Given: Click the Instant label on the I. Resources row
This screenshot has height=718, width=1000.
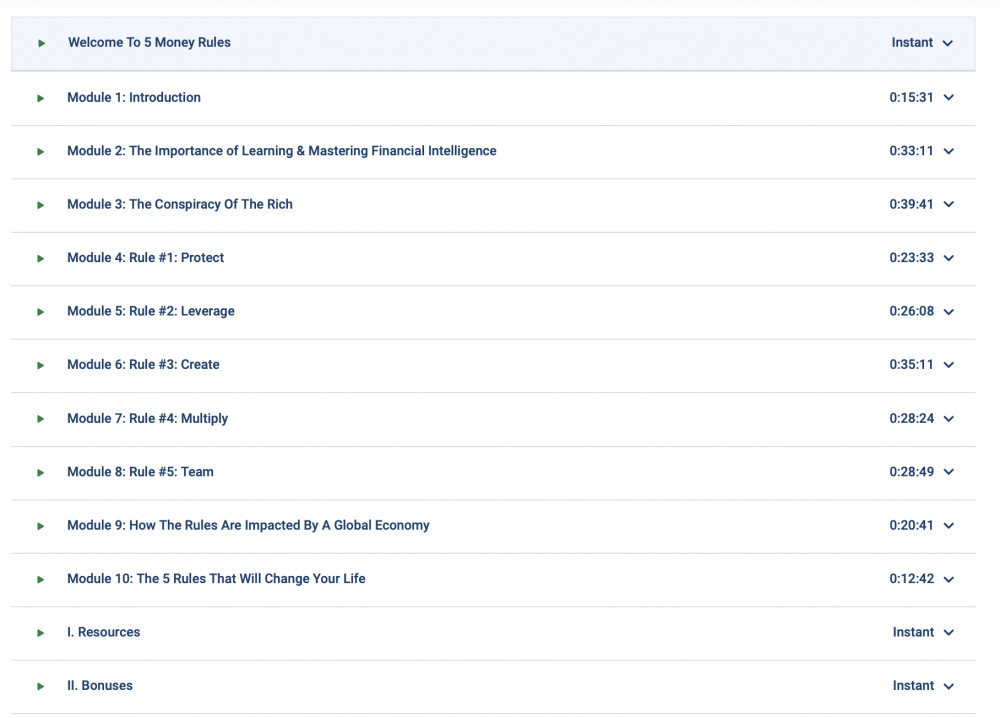Looking at the screenshot, I should coord(913,633).
